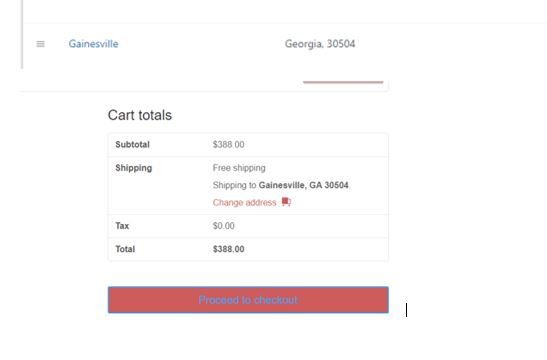The width and height of the screenshot is (547, 360).
Task: Click the Change address link
Action: (x=245, y=203)
